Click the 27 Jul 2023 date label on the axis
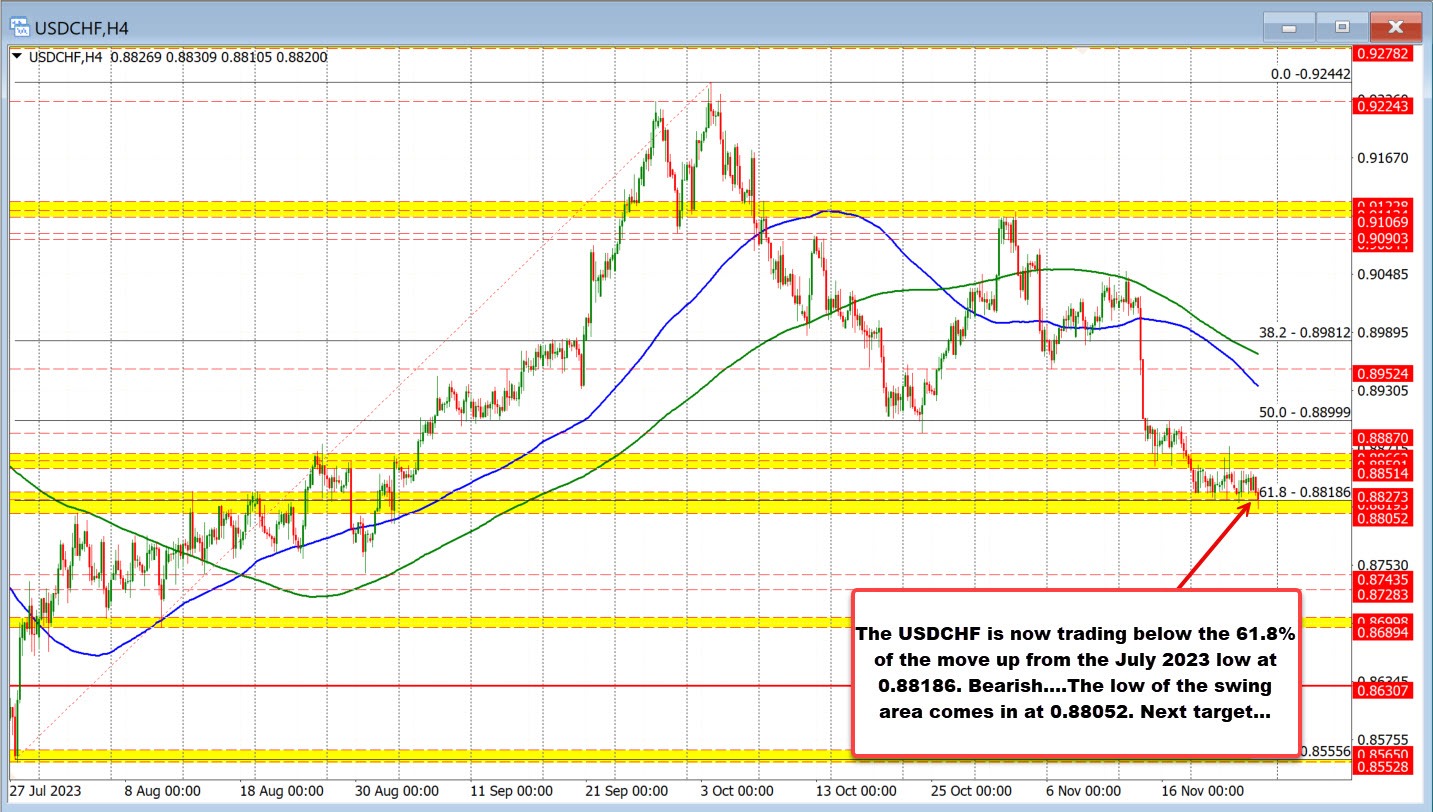This screenshot has width=1433, height=812. 44,790
